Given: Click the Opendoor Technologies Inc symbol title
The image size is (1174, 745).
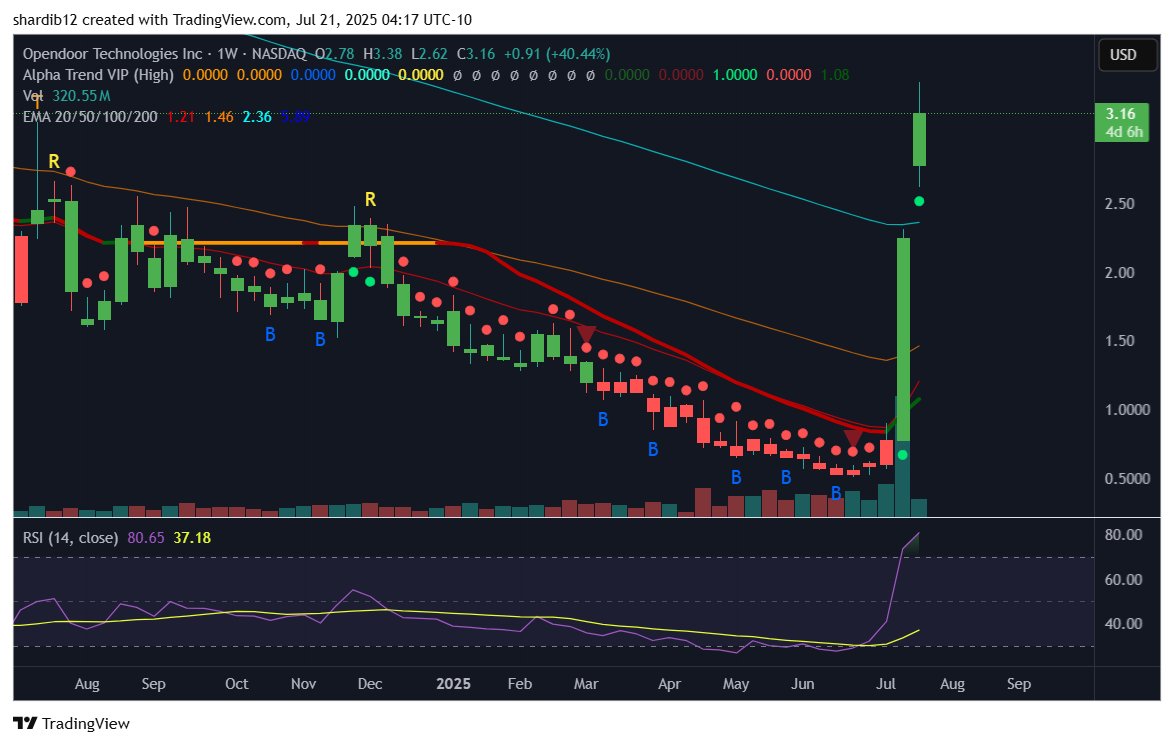Looking at the screenshot, I should 112,54.
